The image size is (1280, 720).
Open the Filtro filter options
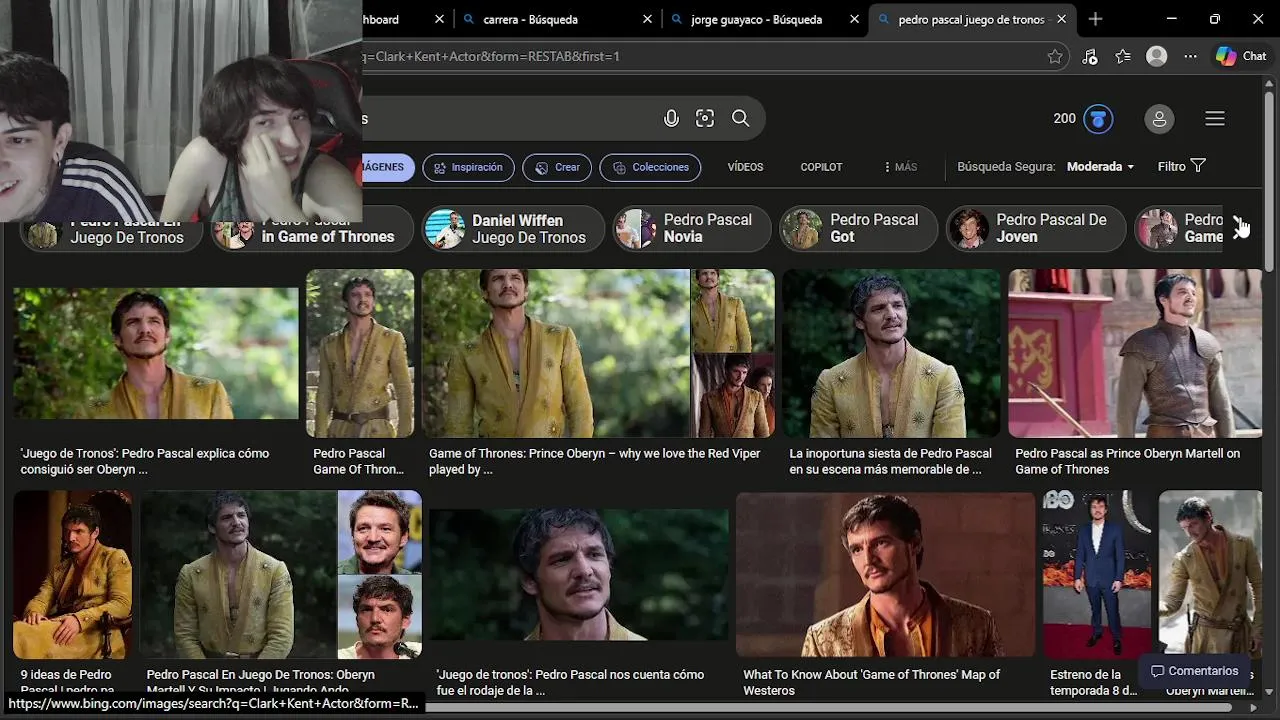[1182, 167]
